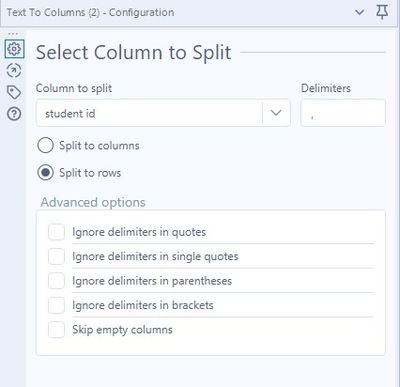The height and width of the screenshot is (387, 400).
Task: Check Ignore delimiters in parentheses
Action: 56,281
